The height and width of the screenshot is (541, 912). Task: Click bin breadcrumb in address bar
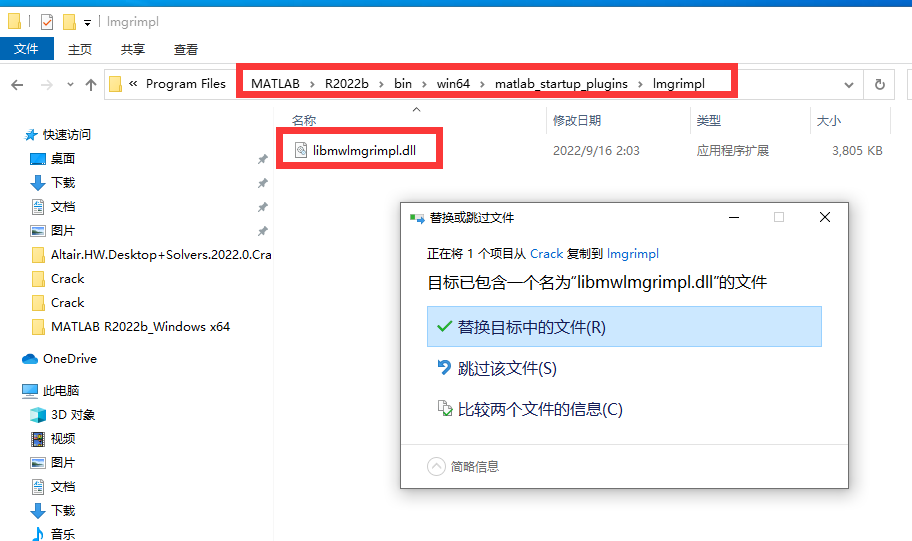click(x=402, y=84)
